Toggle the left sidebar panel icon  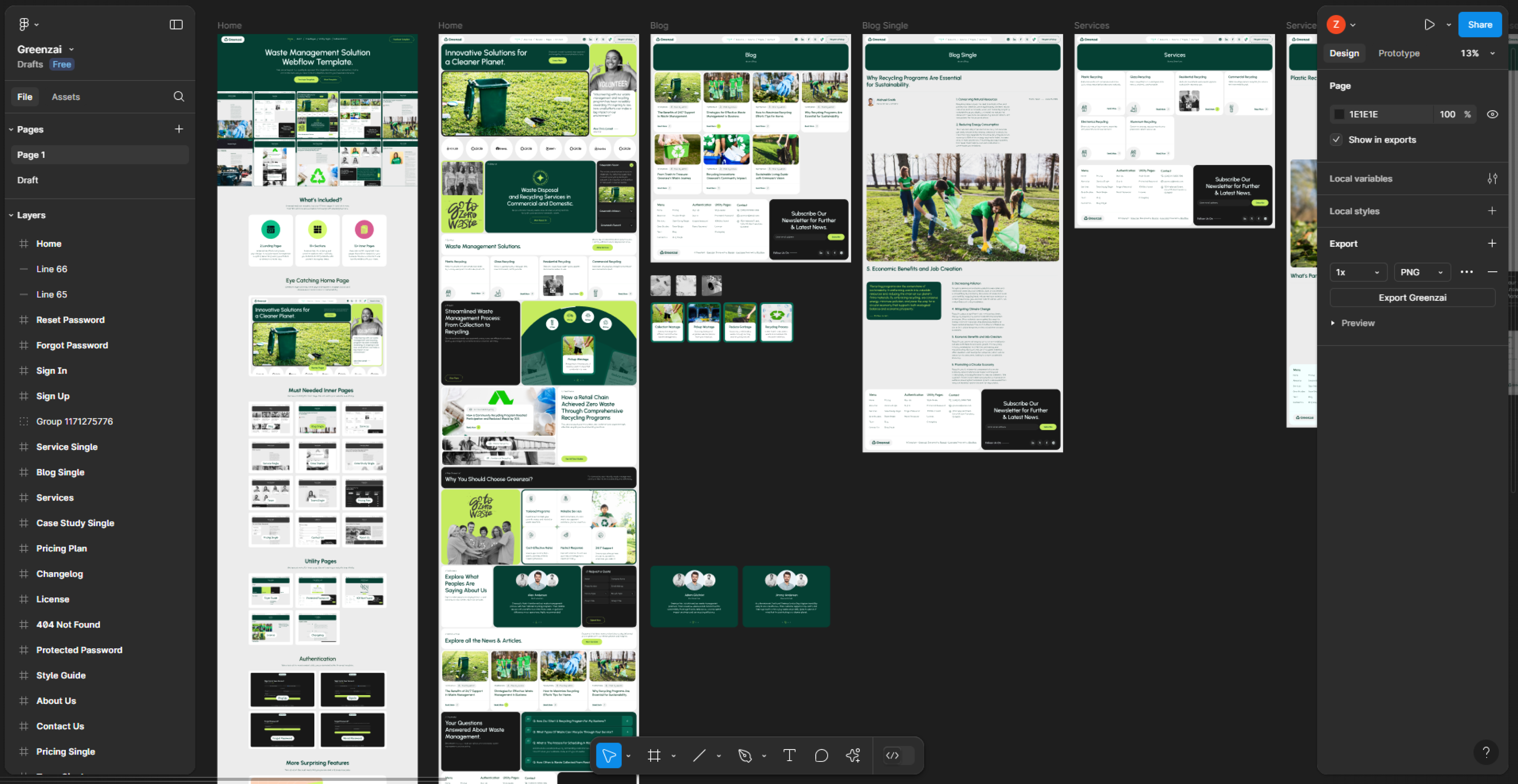176,24
